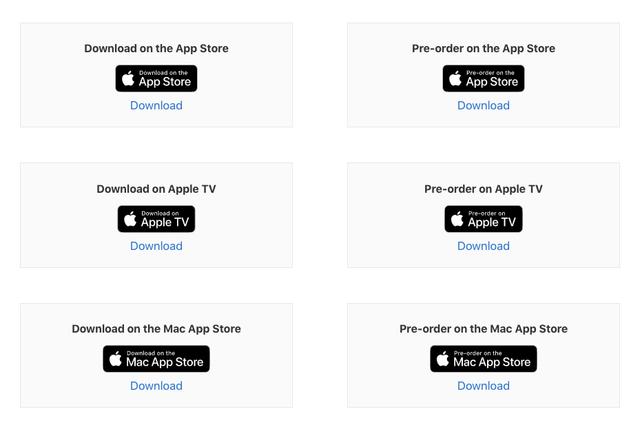Image resolution: width=640 pixels, height=431 pixels.
Task: Click the Download on Apple TV badge
Action: pyautogui.click(x=156, y=219)
